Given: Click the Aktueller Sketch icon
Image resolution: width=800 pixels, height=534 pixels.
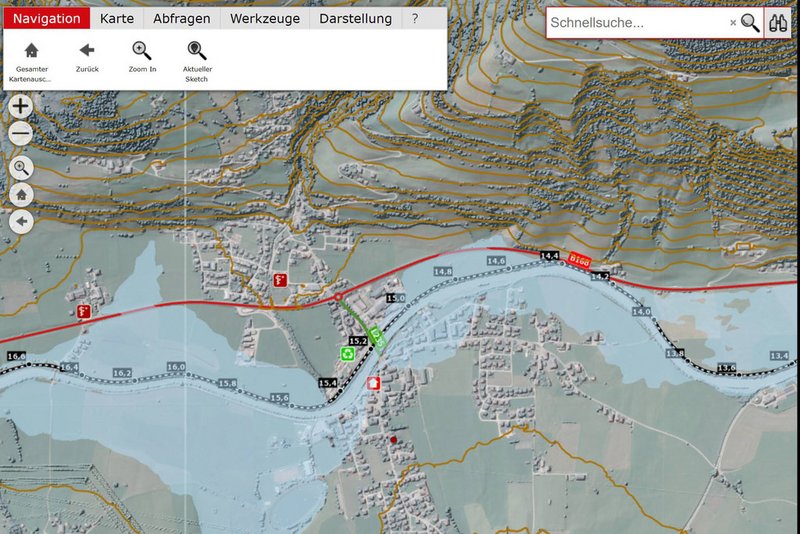Looking at the screenshot, I should (197, 50).
